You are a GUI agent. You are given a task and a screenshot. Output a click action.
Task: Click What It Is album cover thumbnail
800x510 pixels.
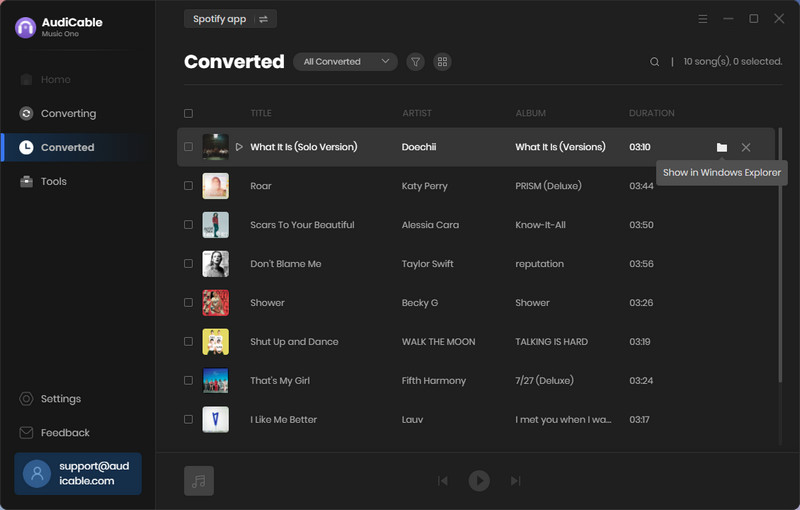(x=215, y=147)
